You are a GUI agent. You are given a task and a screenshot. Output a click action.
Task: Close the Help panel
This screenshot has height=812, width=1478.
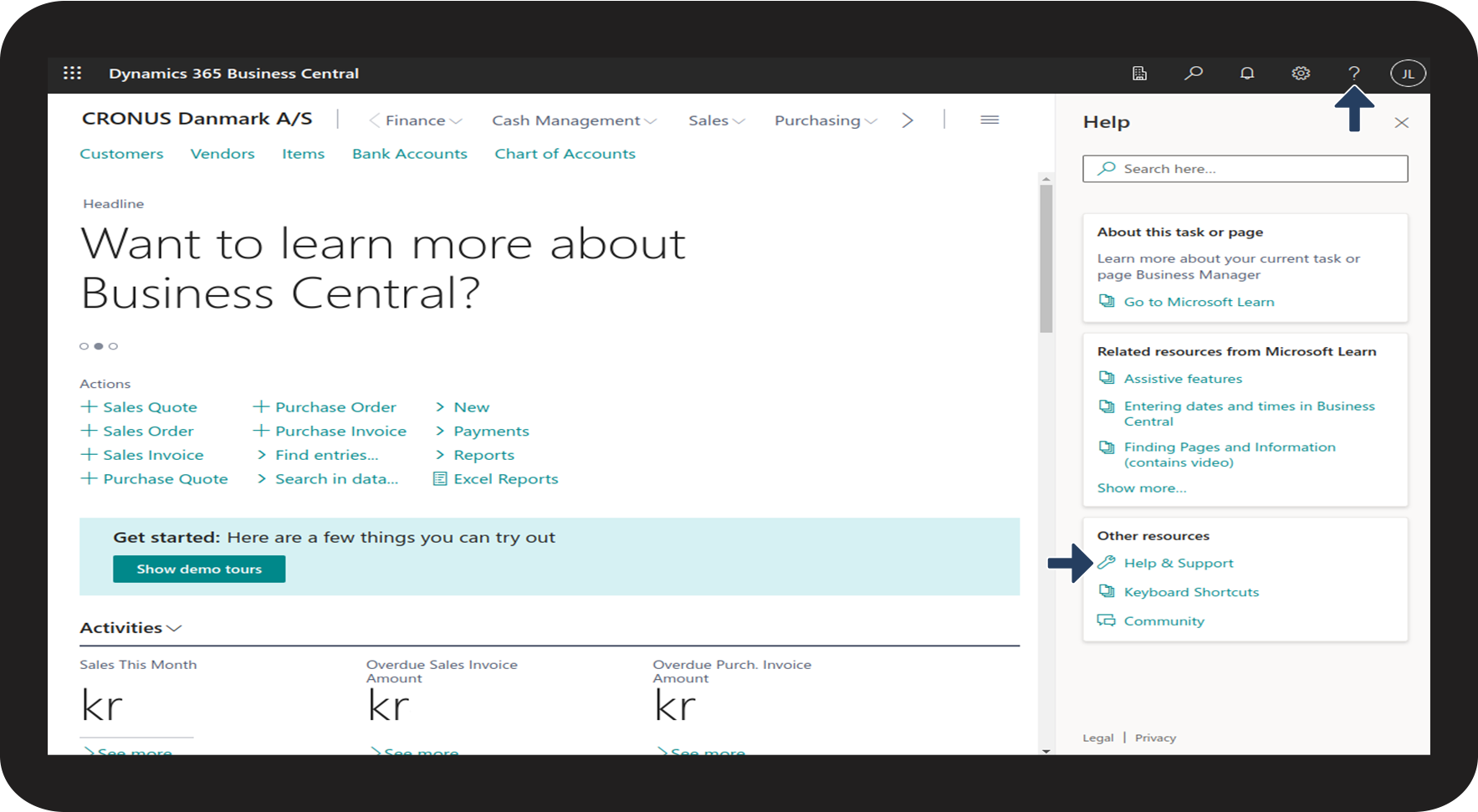pos(1402,123)
